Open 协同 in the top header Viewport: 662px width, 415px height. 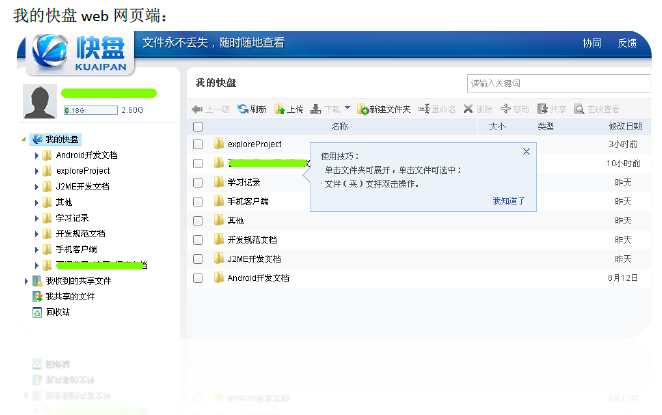[592, 43]
